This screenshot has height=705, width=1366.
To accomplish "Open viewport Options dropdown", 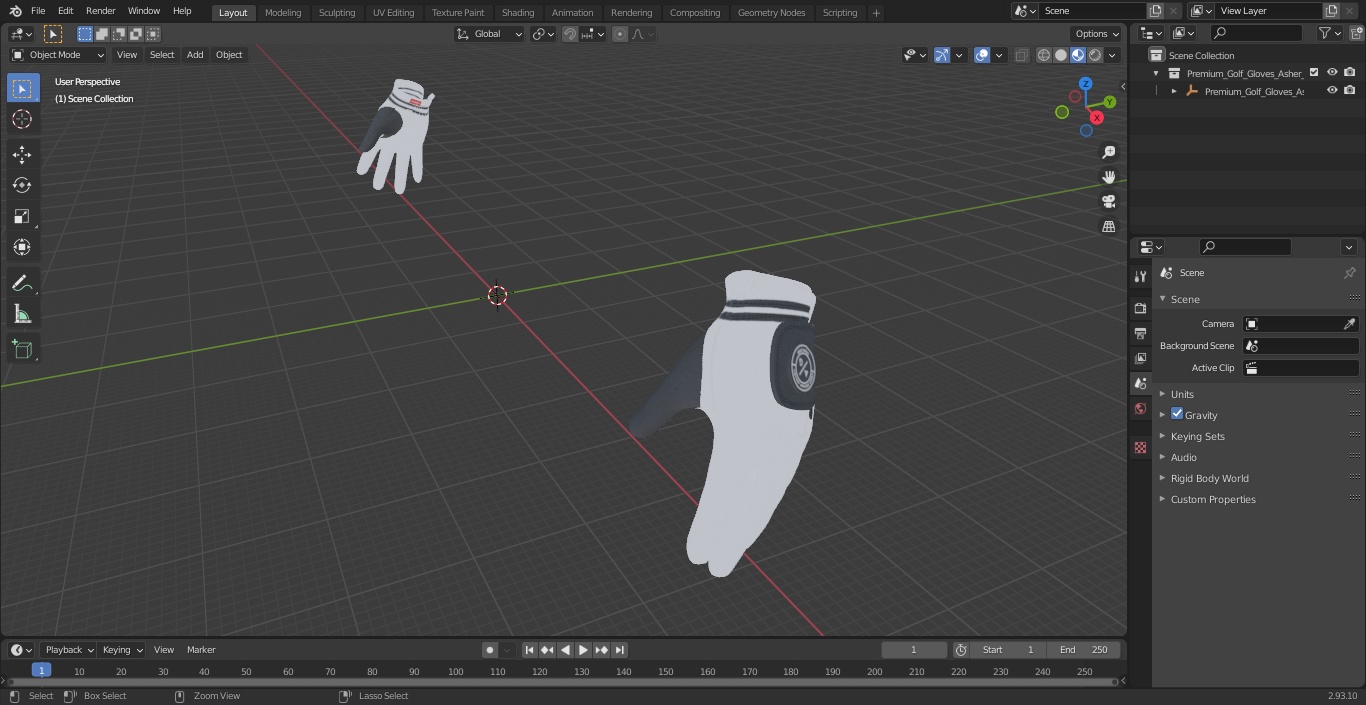I will pyautogui.click(x=1096, y=34).
